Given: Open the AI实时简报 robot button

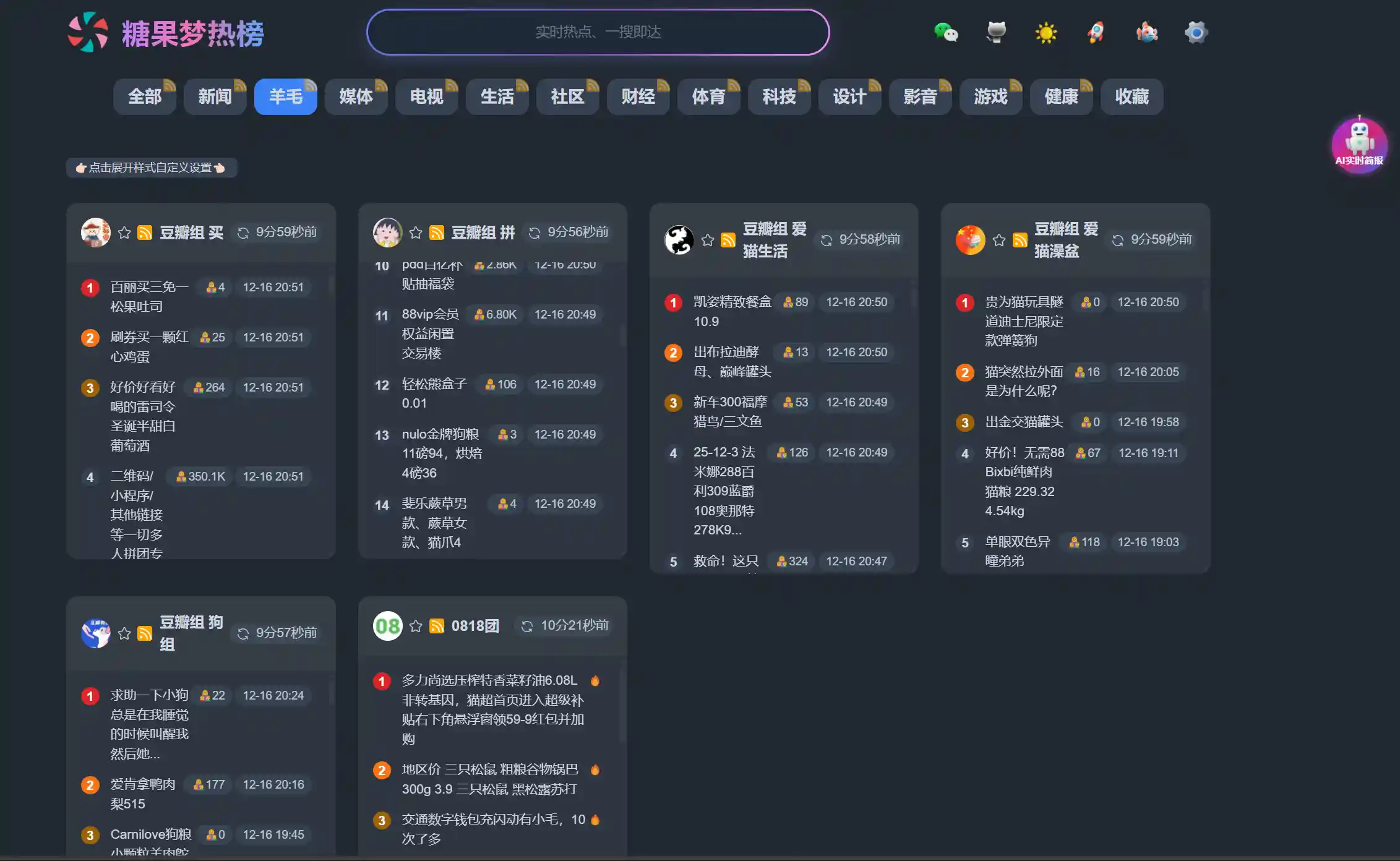Looking at the screenshot, I should pyautogui.click(x=1359, y=145).
